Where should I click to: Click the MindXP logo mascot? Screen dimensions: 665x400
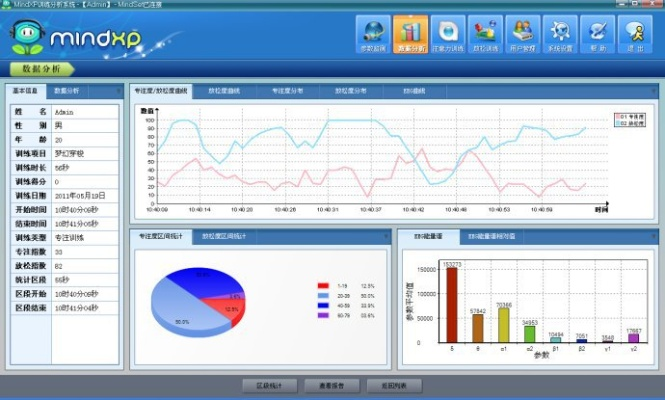pos(30,38)
